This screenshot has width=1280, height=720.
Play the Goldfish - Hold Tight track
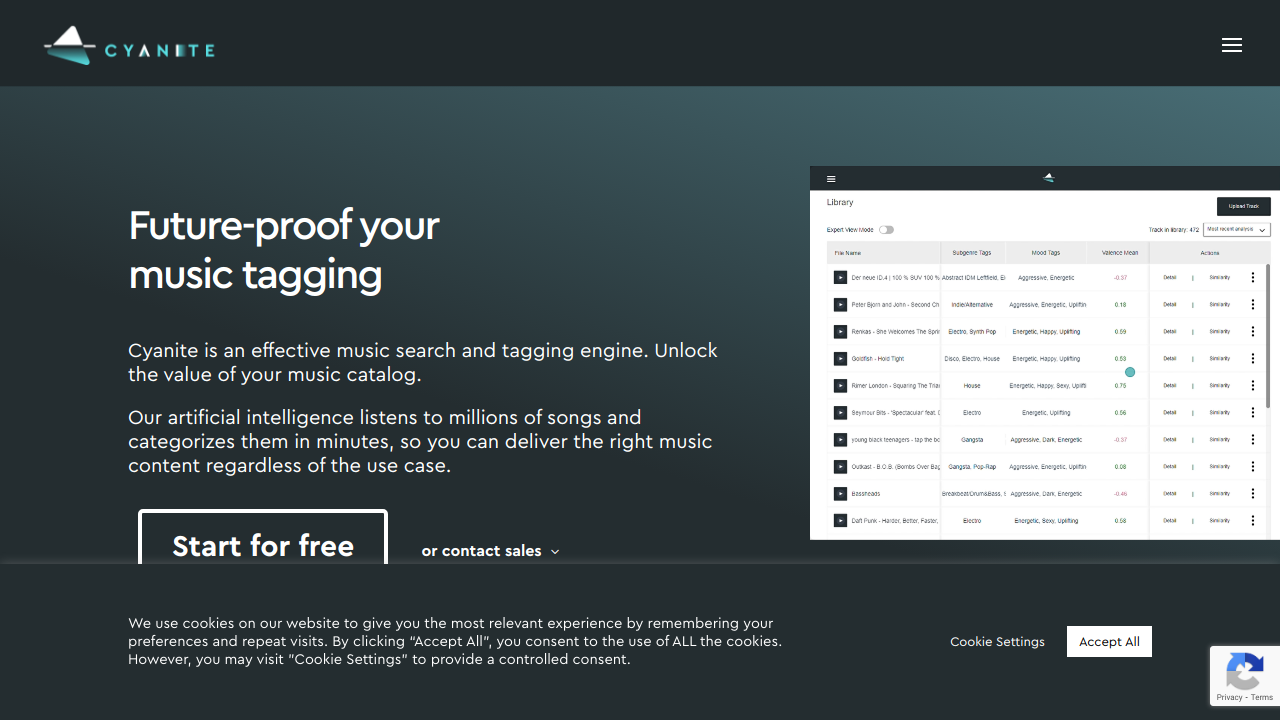pos(840,358)
